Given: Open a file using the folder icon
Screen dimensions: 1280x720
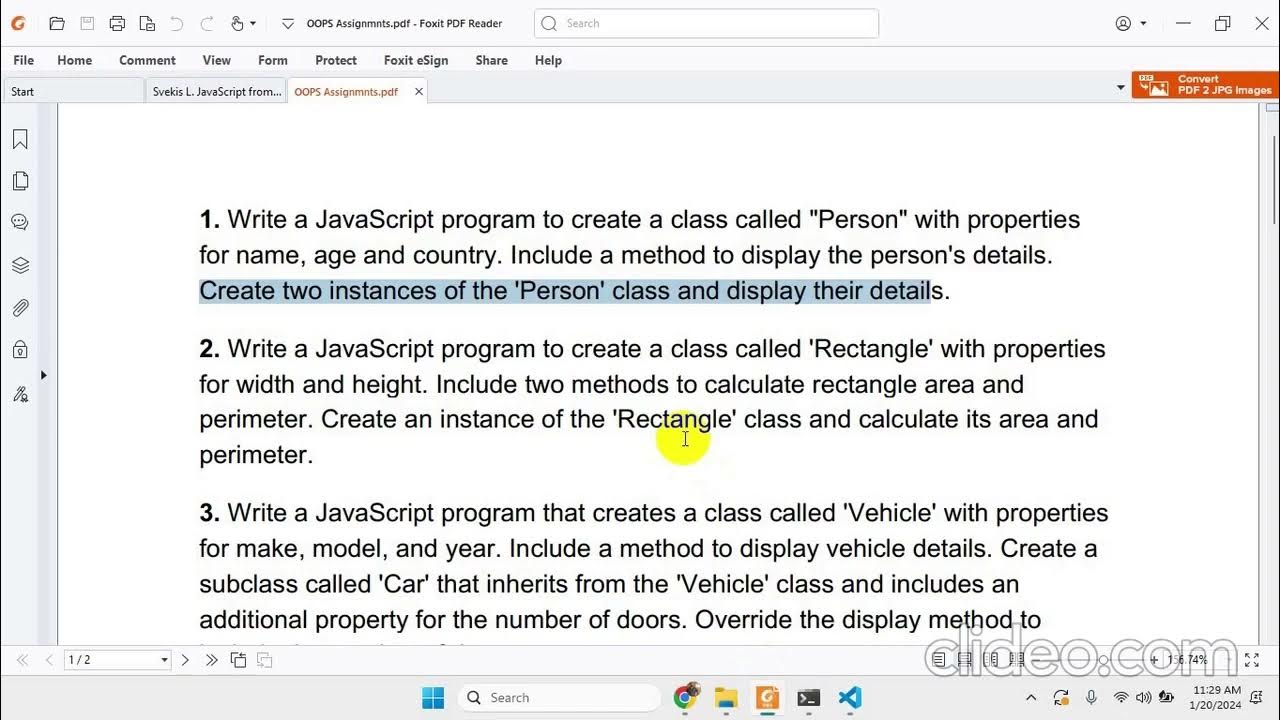Looking at the screenshot, I should (x=57, y=23).
